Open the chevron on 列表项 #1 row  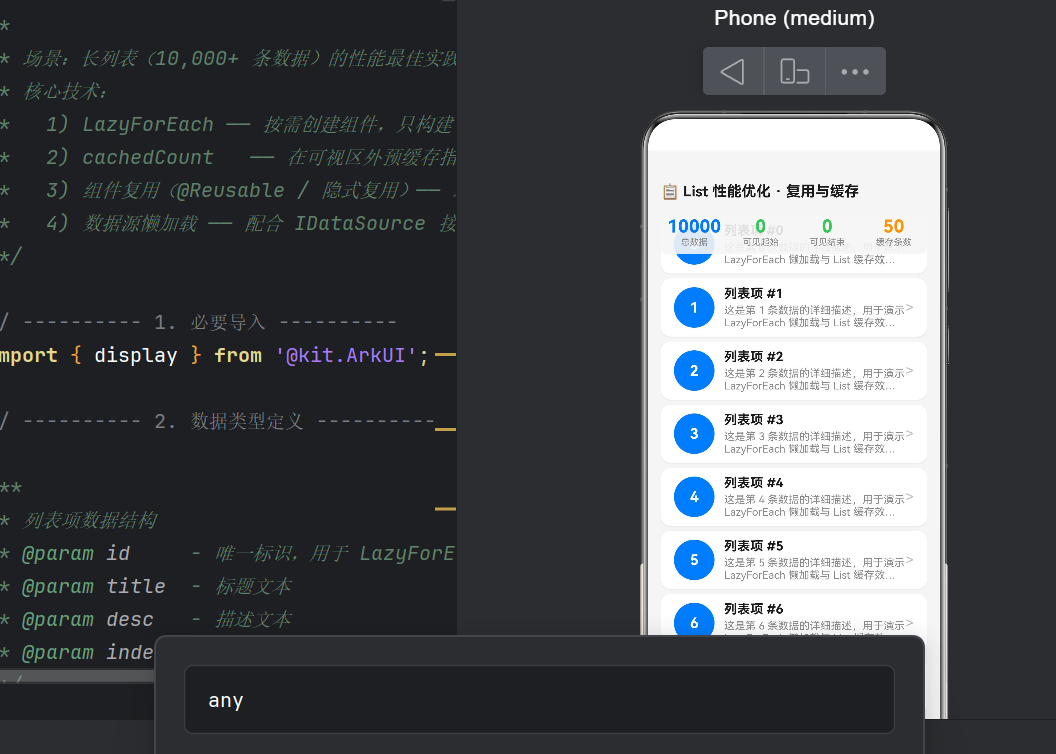[910, 308]
